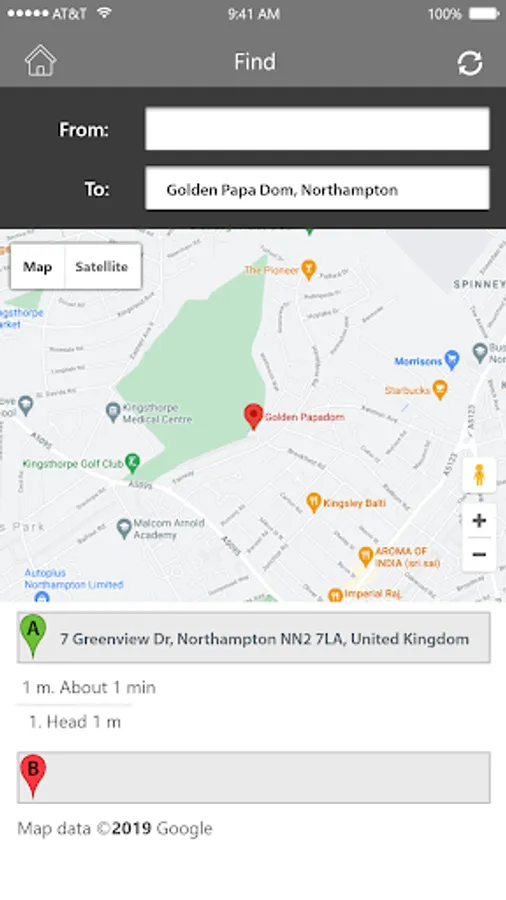The width and height of the screenshot is (506, 900).
Task: Focus the From input field
Action: [x=317, y=129]
